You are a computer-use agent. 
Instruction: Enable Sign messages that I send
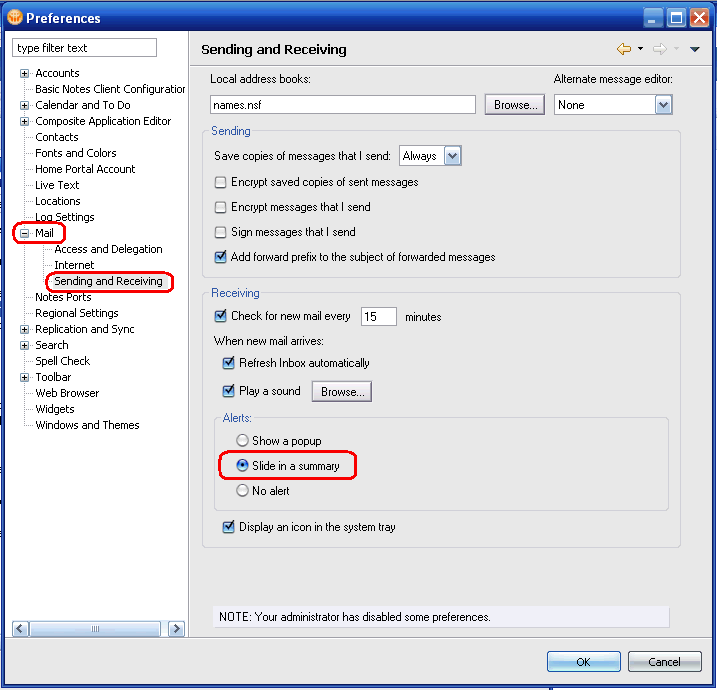coord(220,232)
